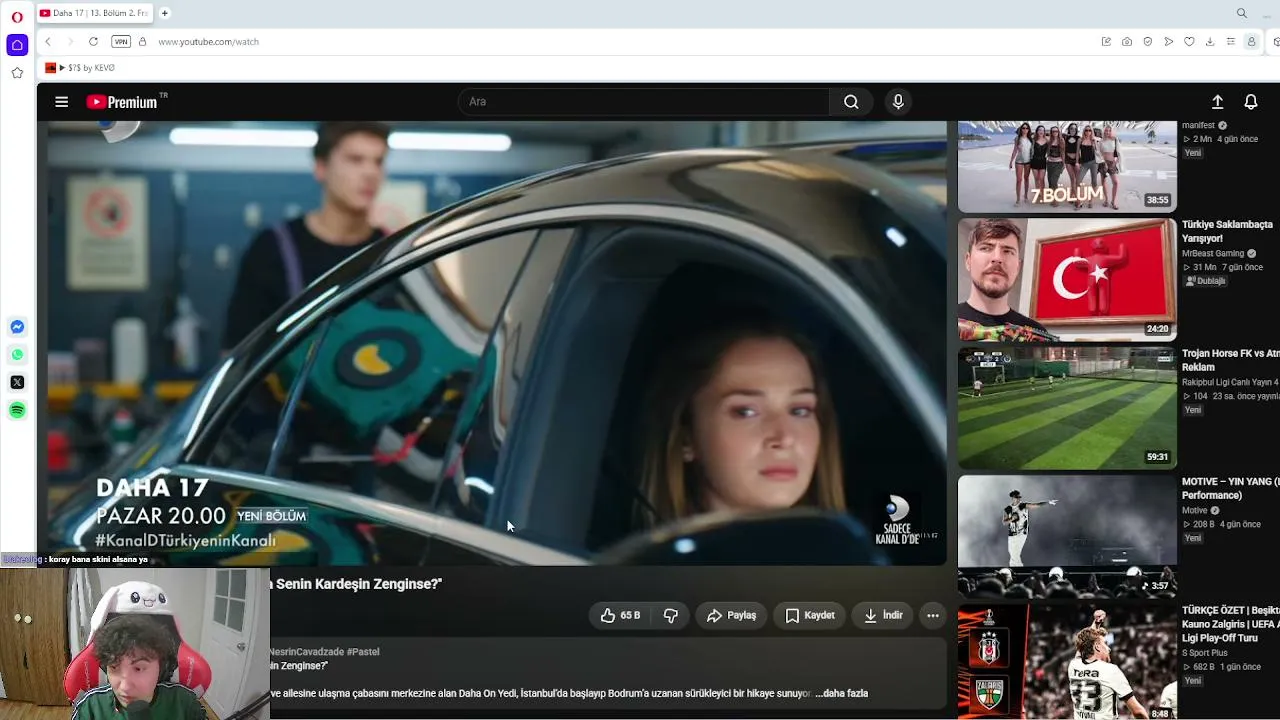Toggle the Opera VPN badge
The height and width of the screenshot is (720, 1280).
click(121, 42)
